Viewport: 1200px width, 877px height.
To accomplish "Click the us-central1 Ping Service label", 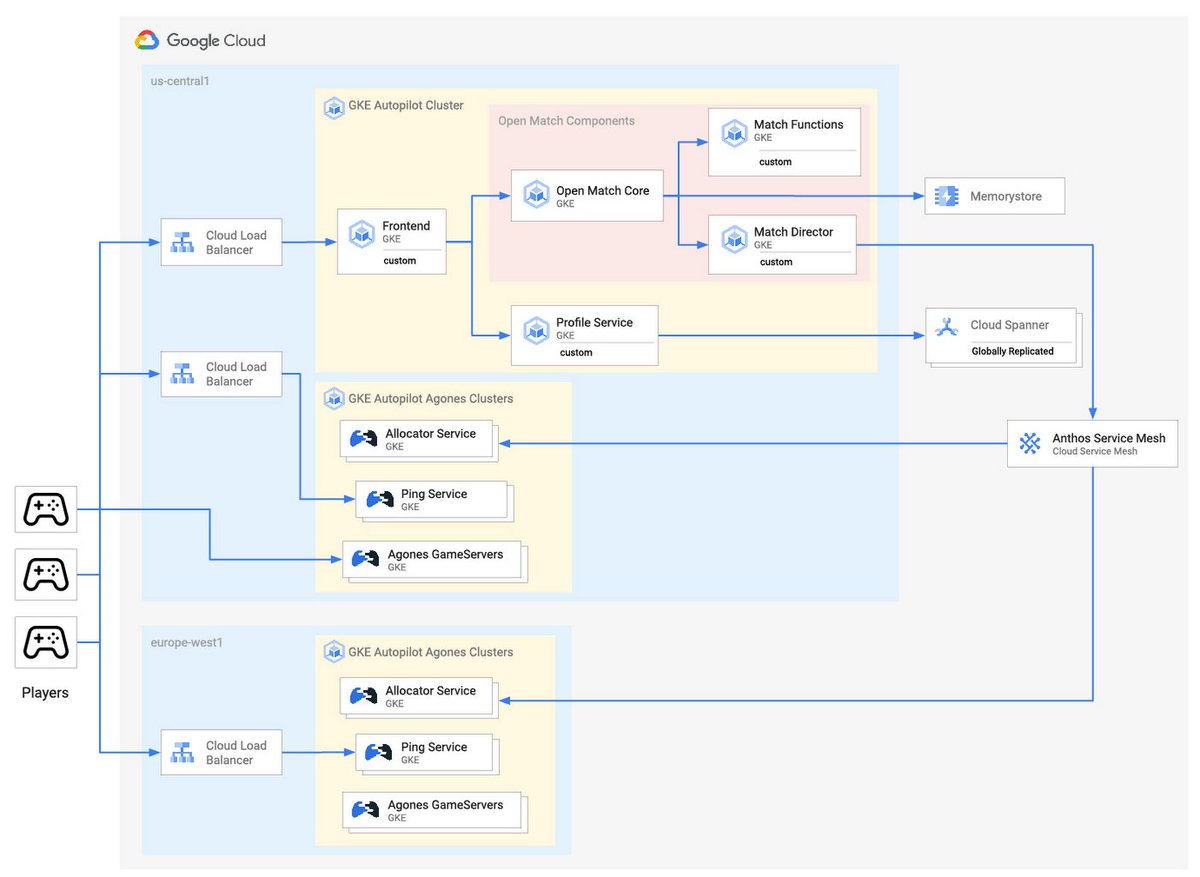I will (434, 494).
